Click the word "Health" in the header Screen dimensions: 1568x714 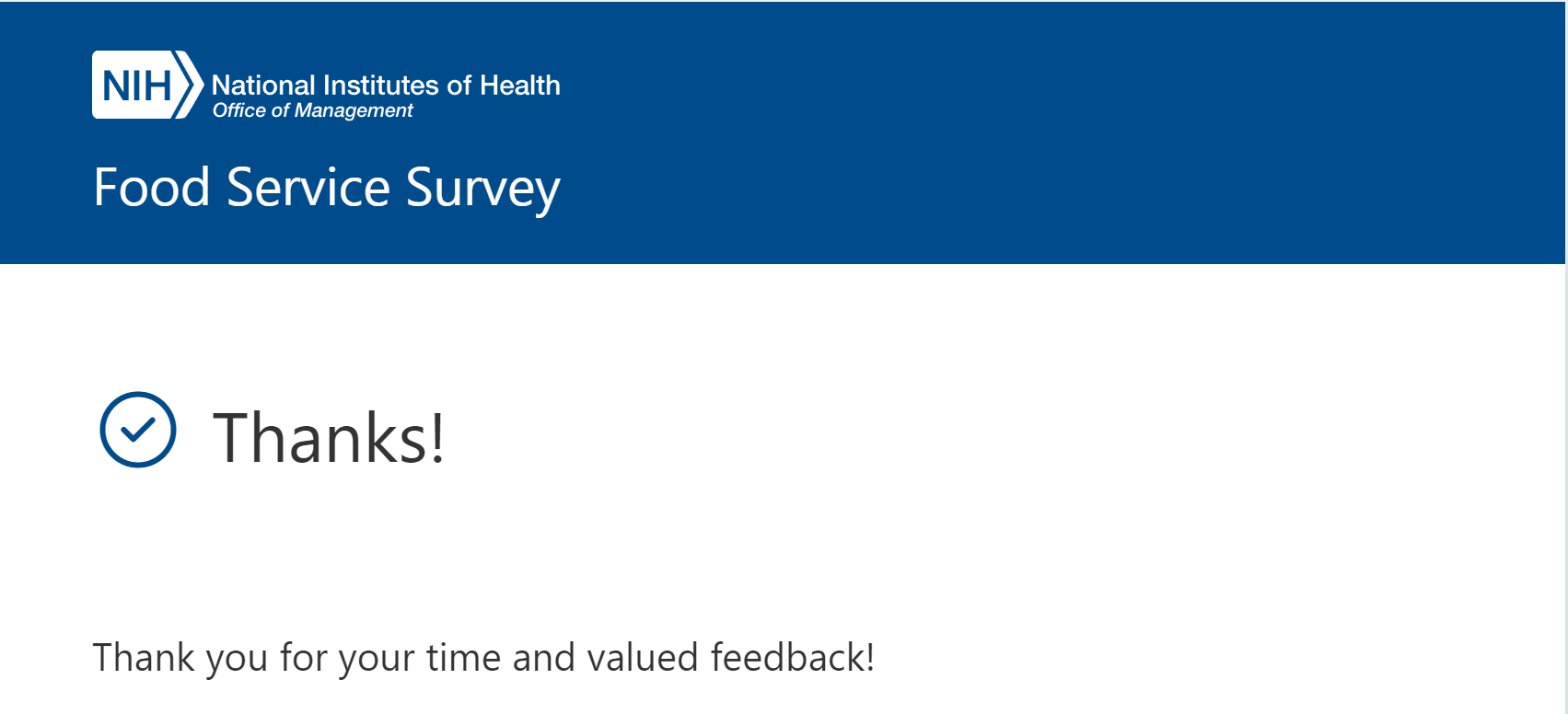point(520,86)
